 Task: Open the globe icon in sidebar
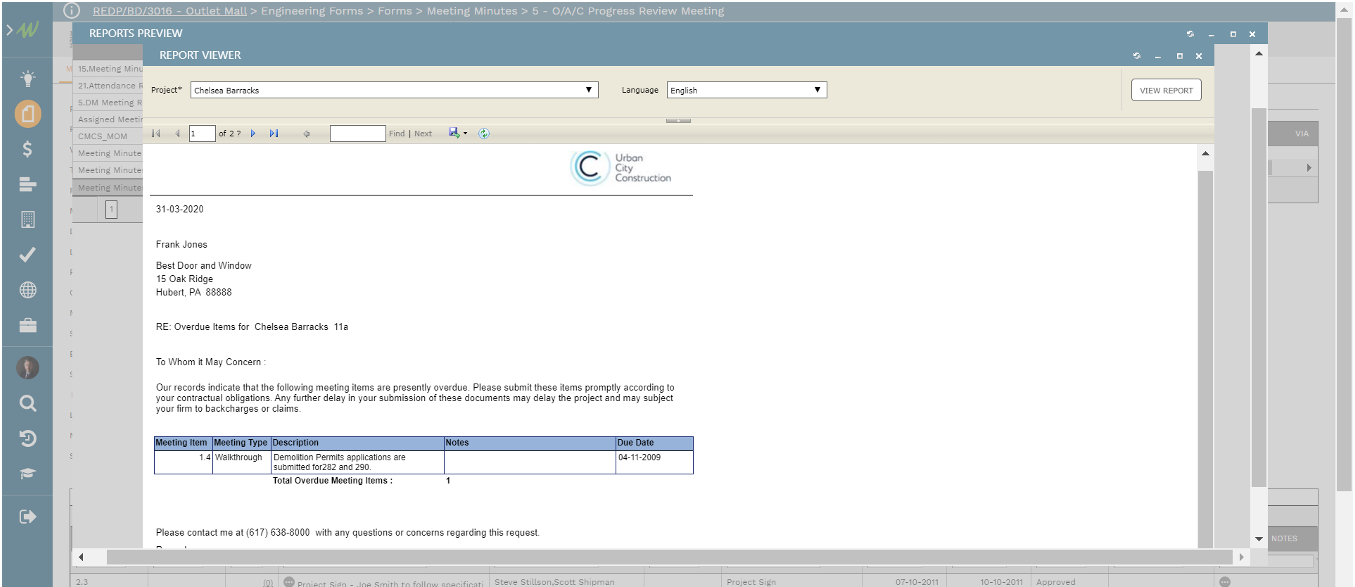click(28, 290)
